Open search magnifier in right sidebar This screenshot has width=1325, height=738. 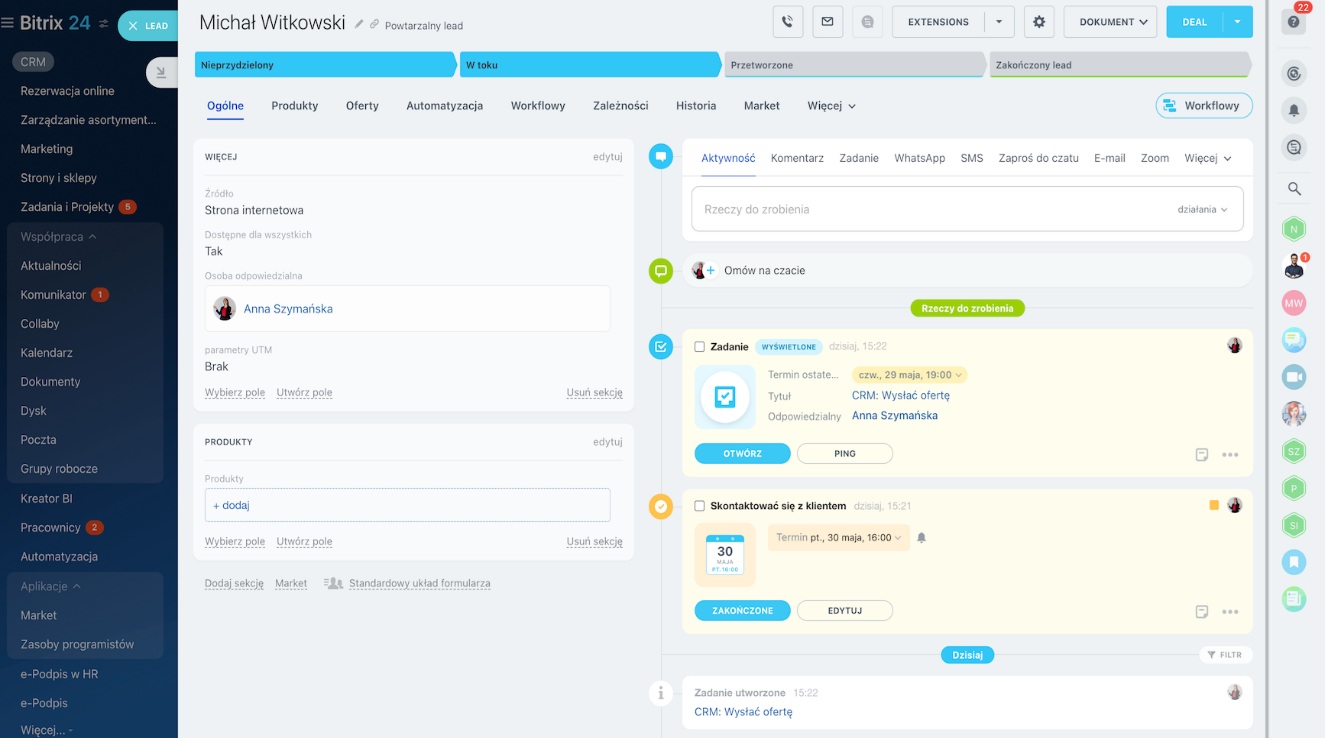[x=1294, y=188]
